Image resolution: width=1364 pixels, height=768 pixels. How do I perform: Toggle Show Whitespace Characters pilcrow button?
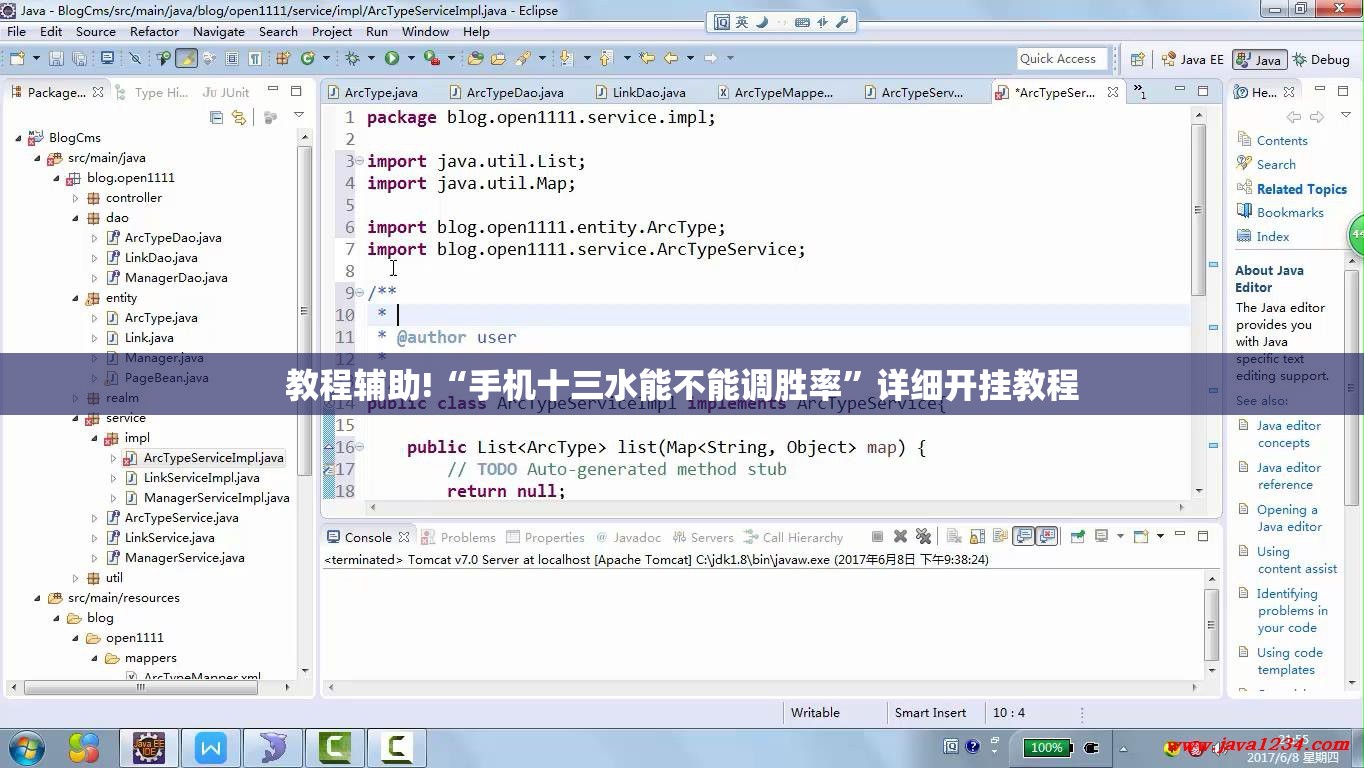[x=255, y=59]
